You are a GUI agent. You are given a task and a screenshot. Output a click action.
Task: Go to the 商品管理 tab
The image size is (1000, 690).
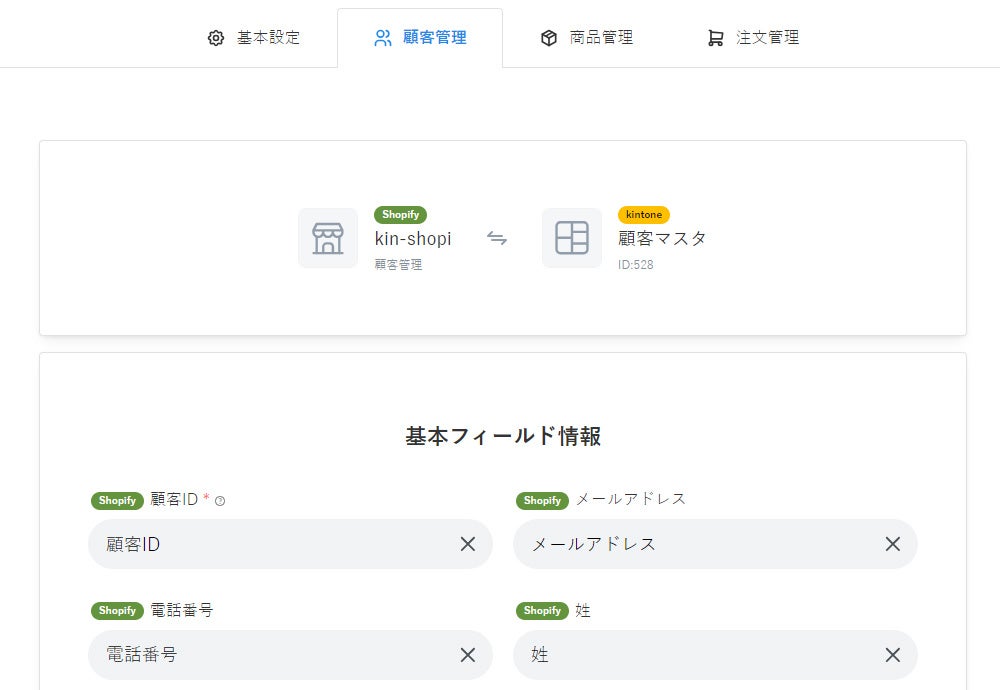(x=586, y=38)
